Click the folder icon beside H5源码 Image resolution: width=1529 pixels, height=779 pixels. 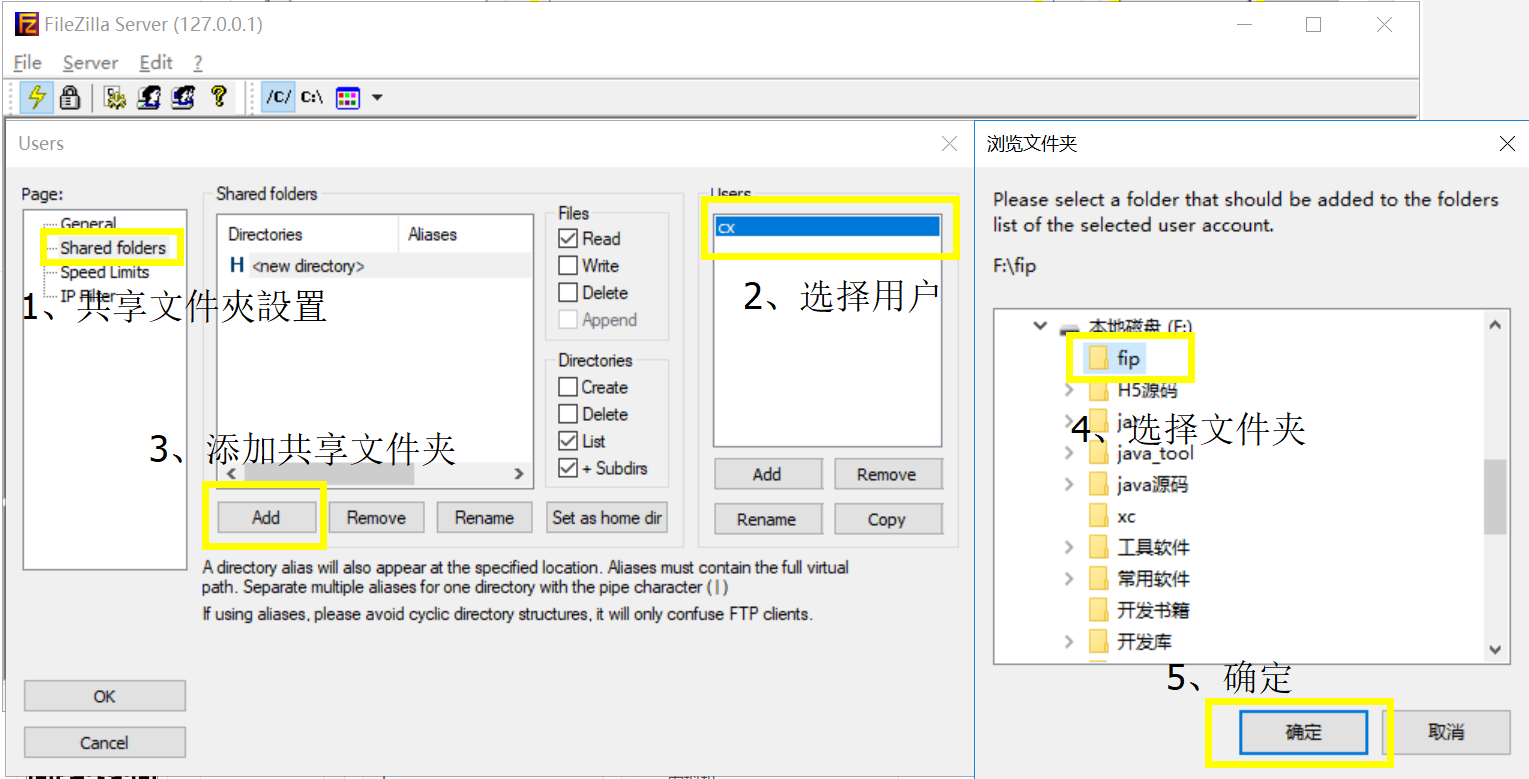pos(1099,390)
